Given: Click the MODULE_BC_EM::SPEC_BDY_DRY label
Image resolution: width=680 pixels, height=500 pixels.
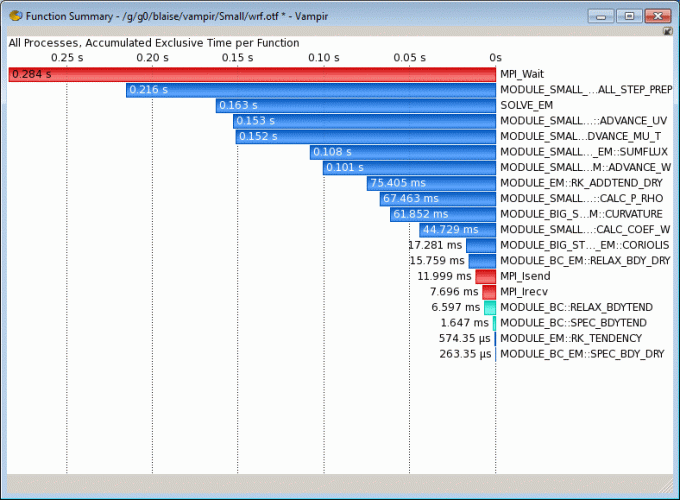Looking at the screenshot, I should tap(582, 355).
